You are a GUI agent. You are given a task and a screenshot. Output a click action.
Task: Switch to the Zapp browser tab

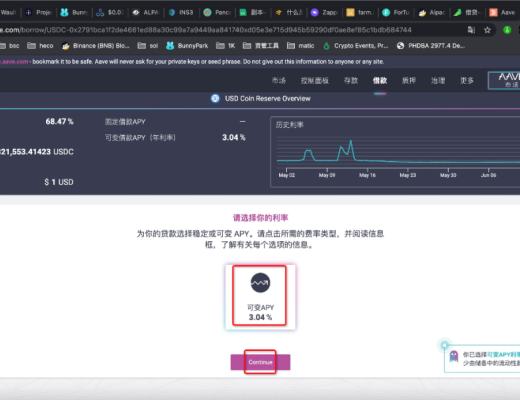[x=324, y=12]
